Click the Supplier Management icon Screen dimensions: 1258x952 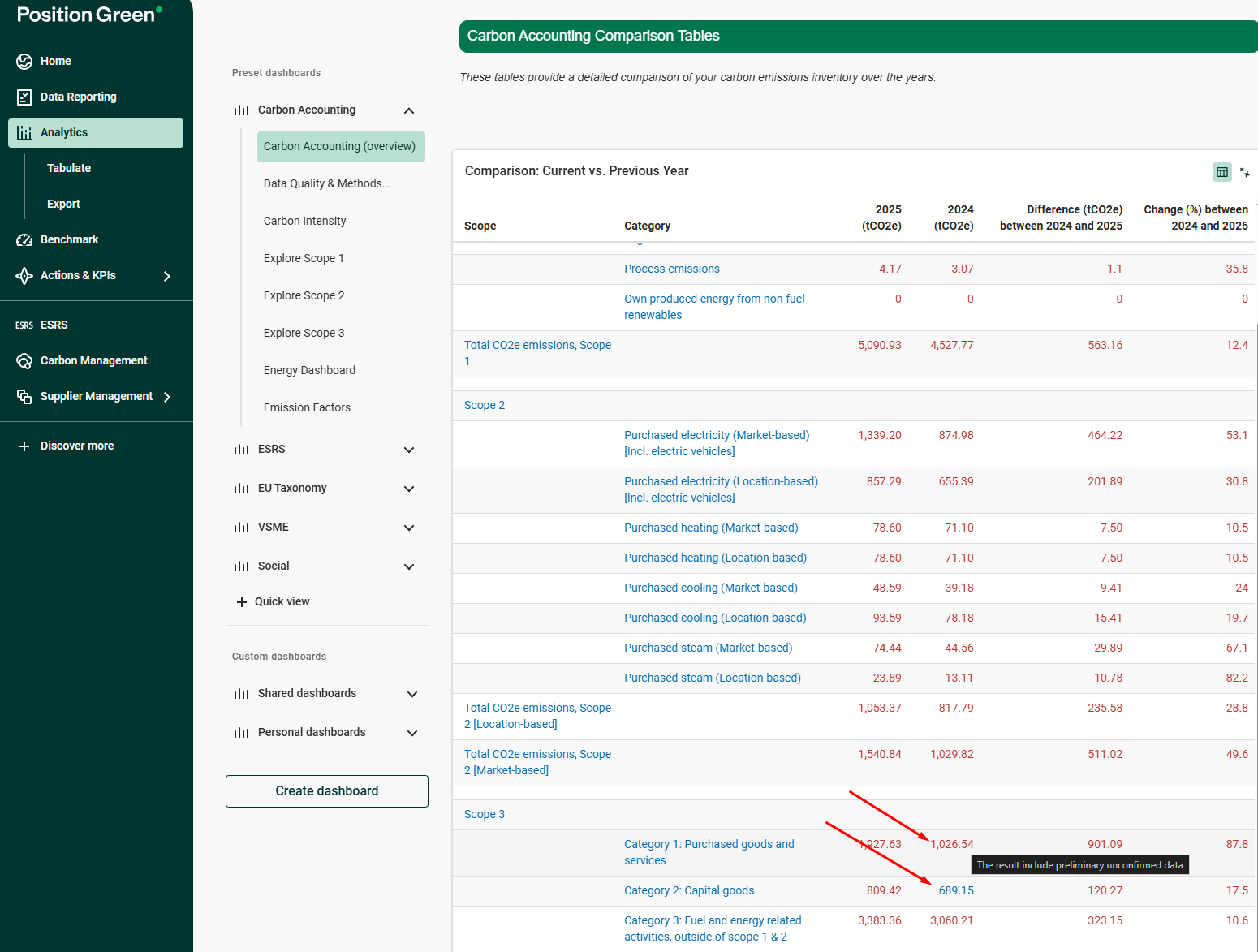click(x=24, y=397)
